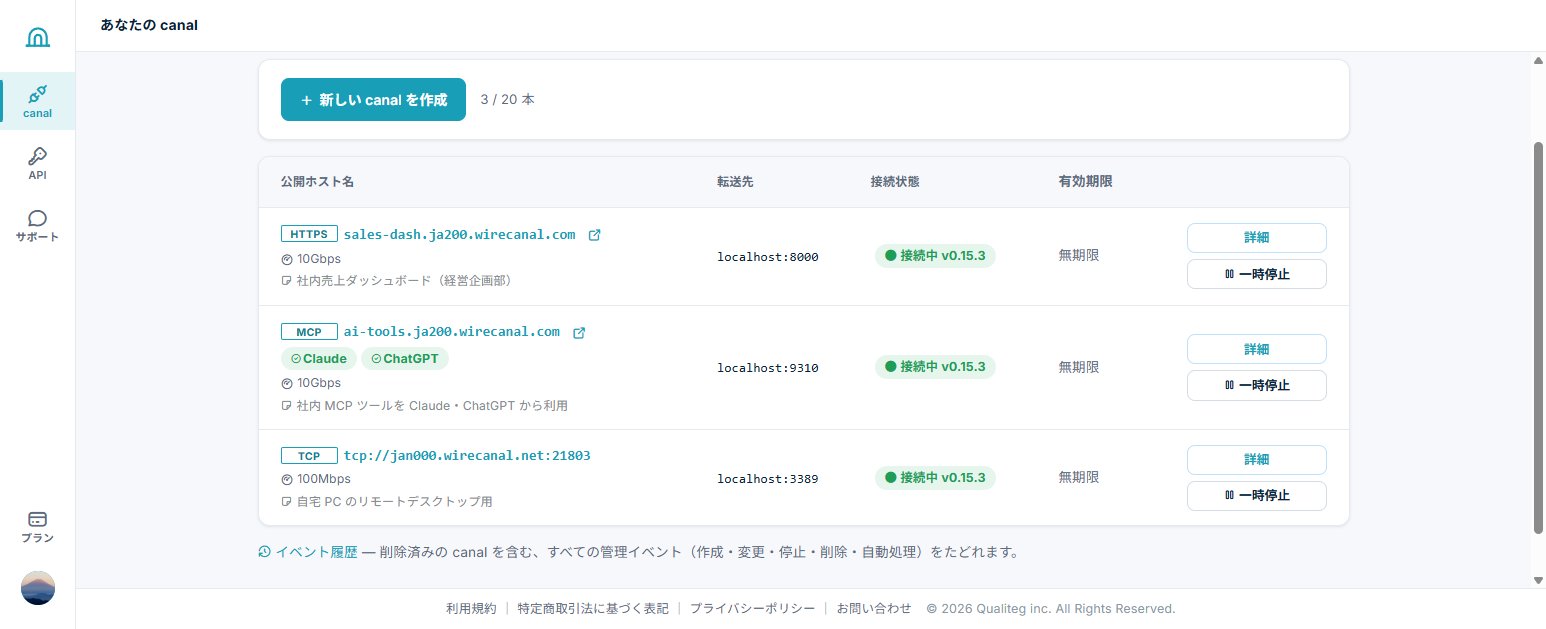Open the API sidebar section
The width and height of the screenshot is (1546, 629).
point(38,163)
